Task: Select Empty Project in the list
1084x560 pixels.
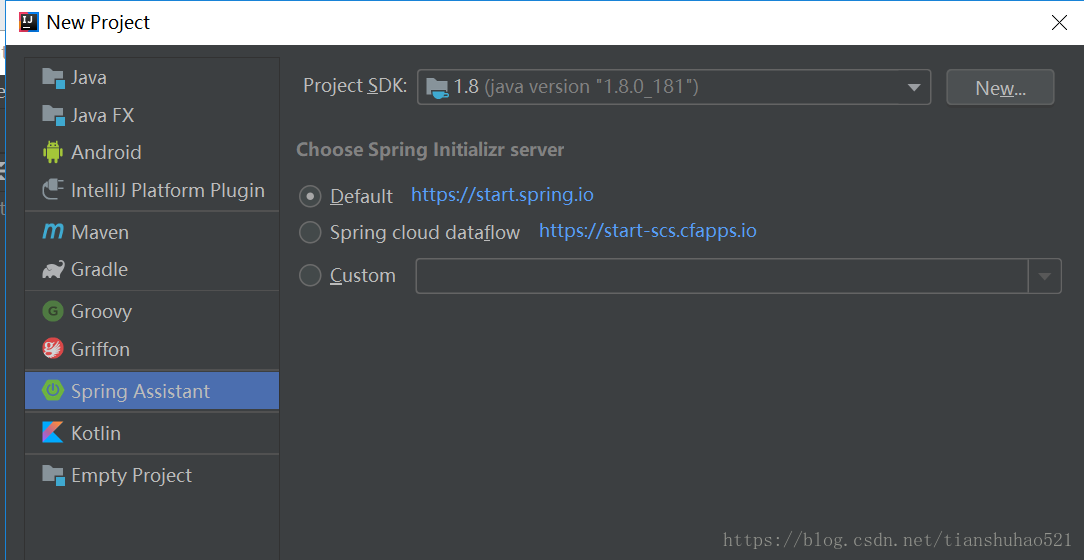Action: (152, 475)
